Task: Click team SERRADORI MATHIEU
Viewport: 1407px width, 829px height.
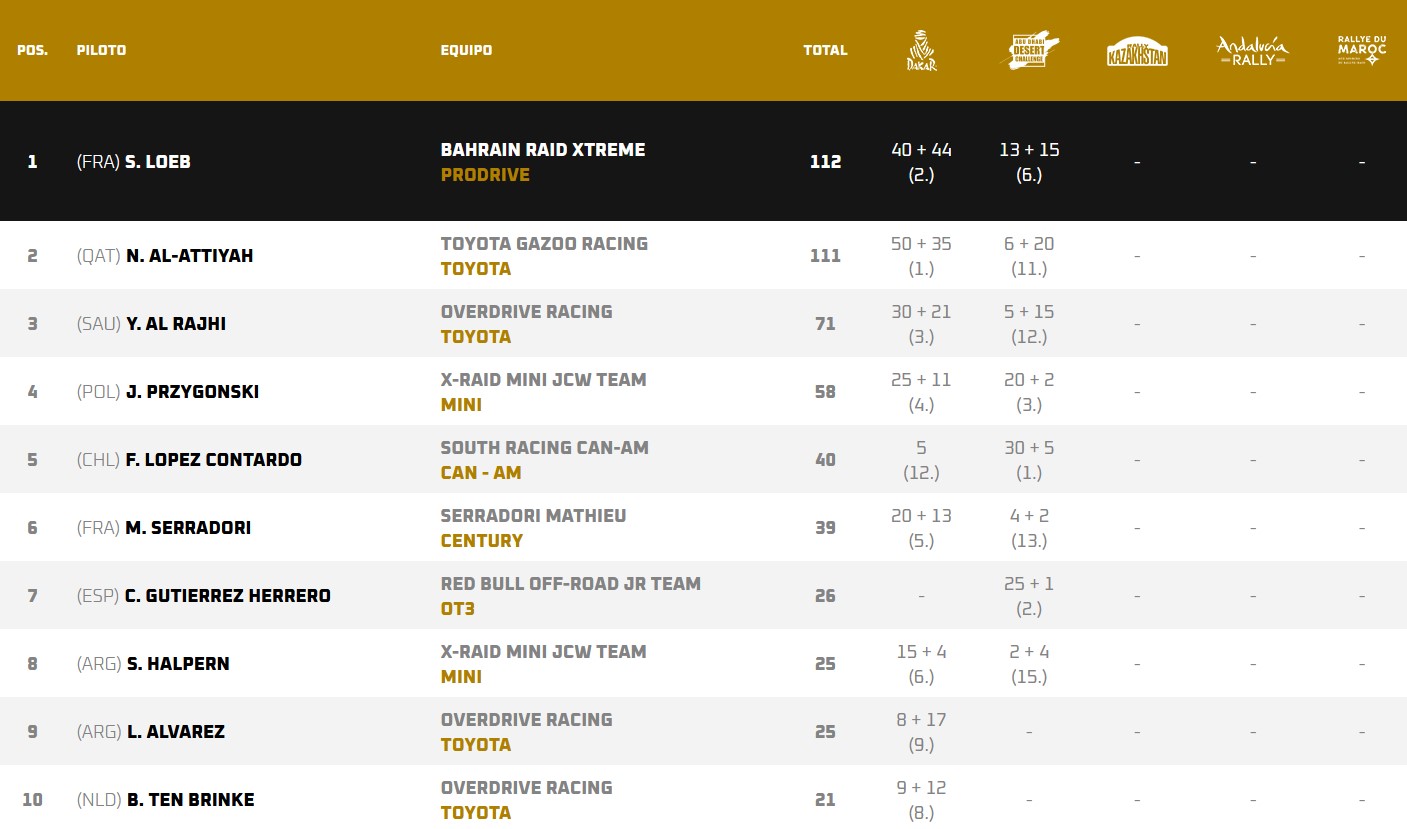Action: point(533,516)
